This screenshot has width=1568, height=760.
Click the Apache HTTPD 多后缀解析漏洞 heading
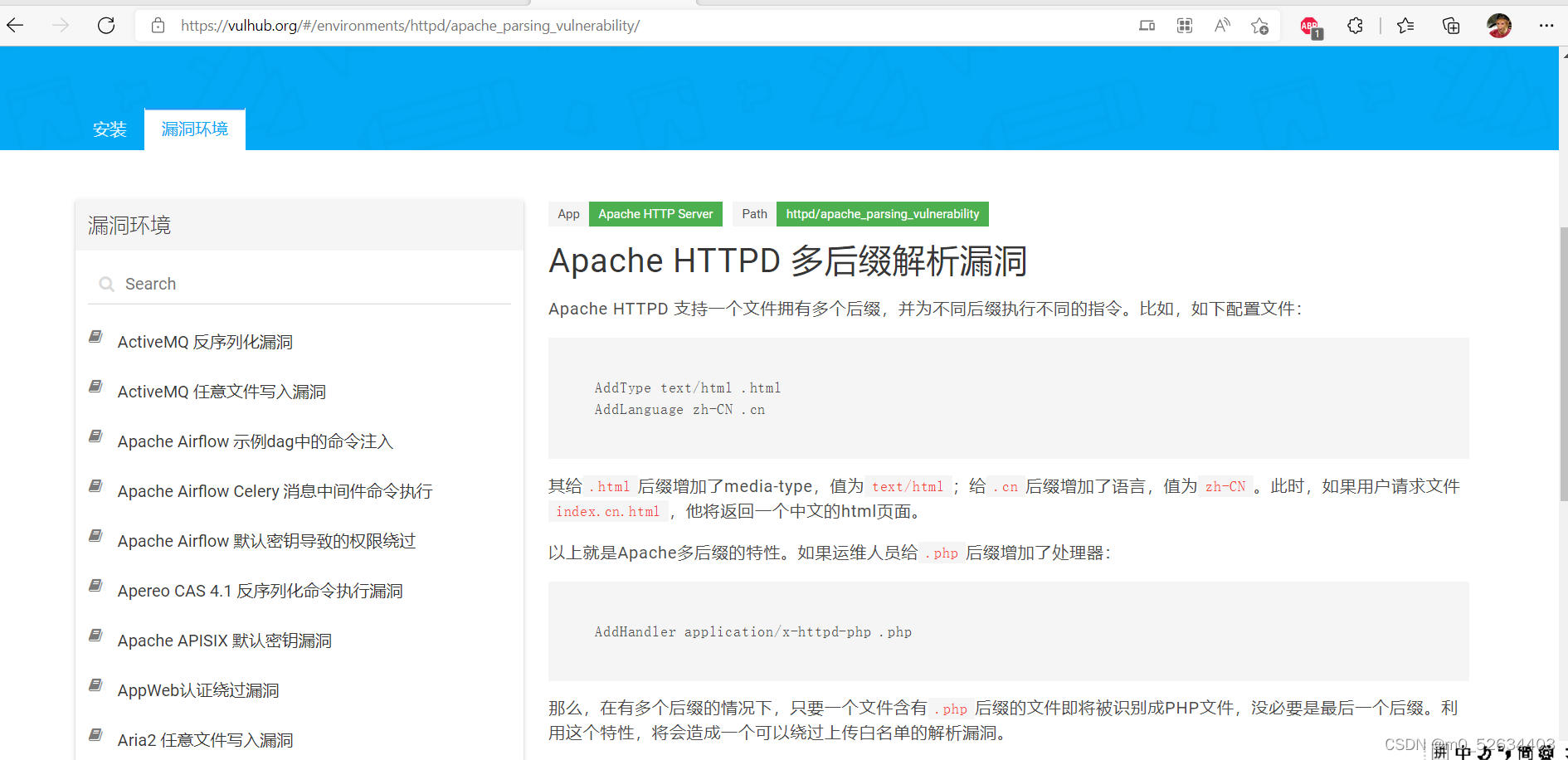(788, 261)
